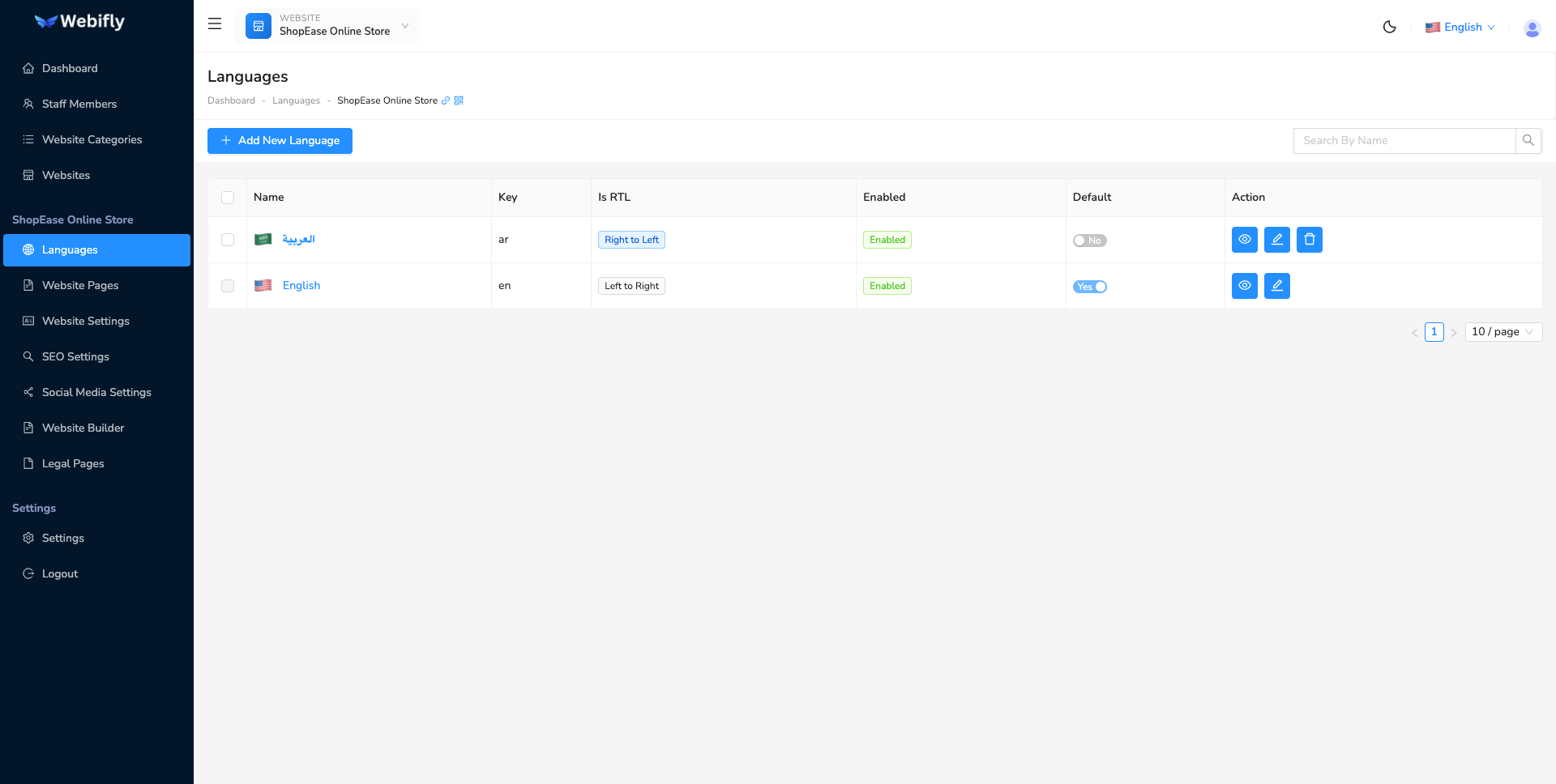
Task: Navigate to Dashboard via the breadcrumb
Action: click(x=231, y=100)
